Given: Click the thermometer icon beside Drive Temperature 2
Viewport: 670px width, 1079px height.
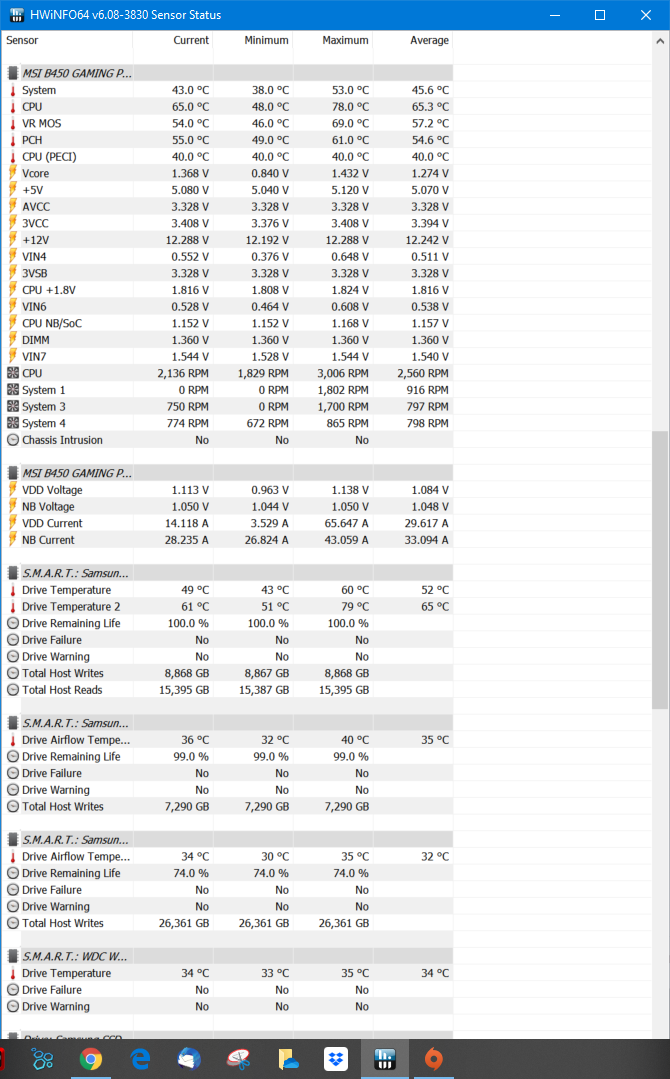Looking at the screenshot, I should 12,606.
